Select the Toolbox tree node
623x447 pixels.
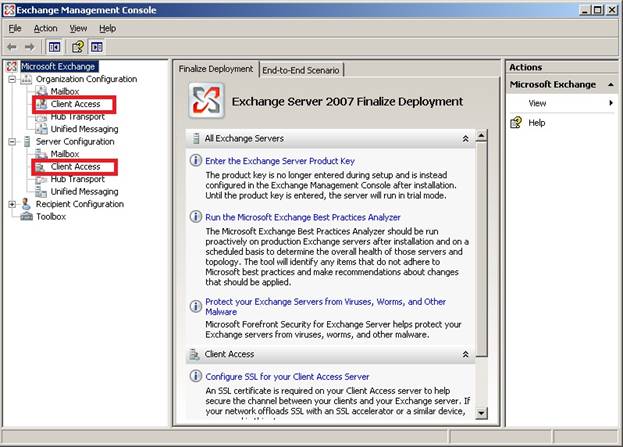pos(51,217)
